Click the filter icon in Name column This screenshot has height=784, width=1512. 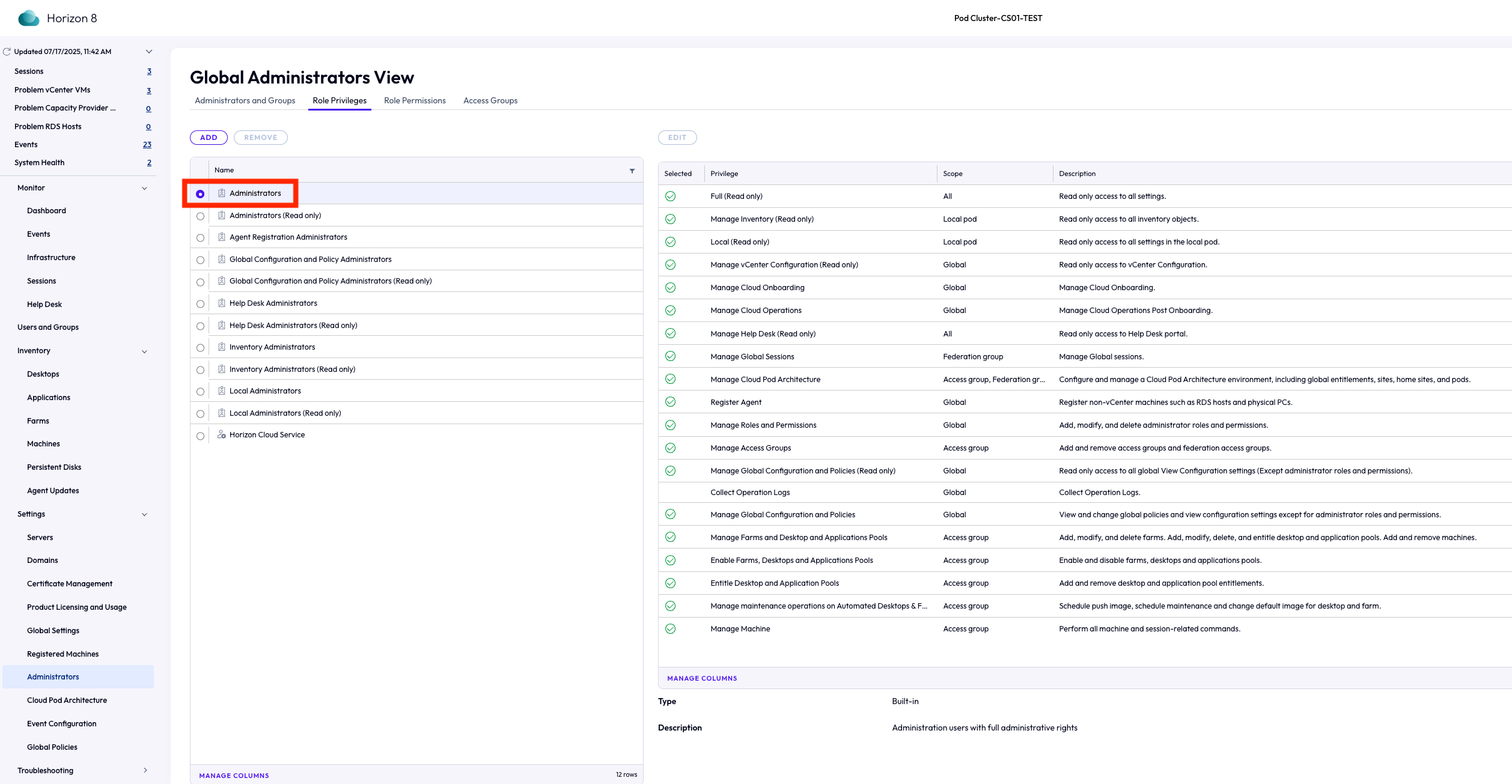pos(632,171)
